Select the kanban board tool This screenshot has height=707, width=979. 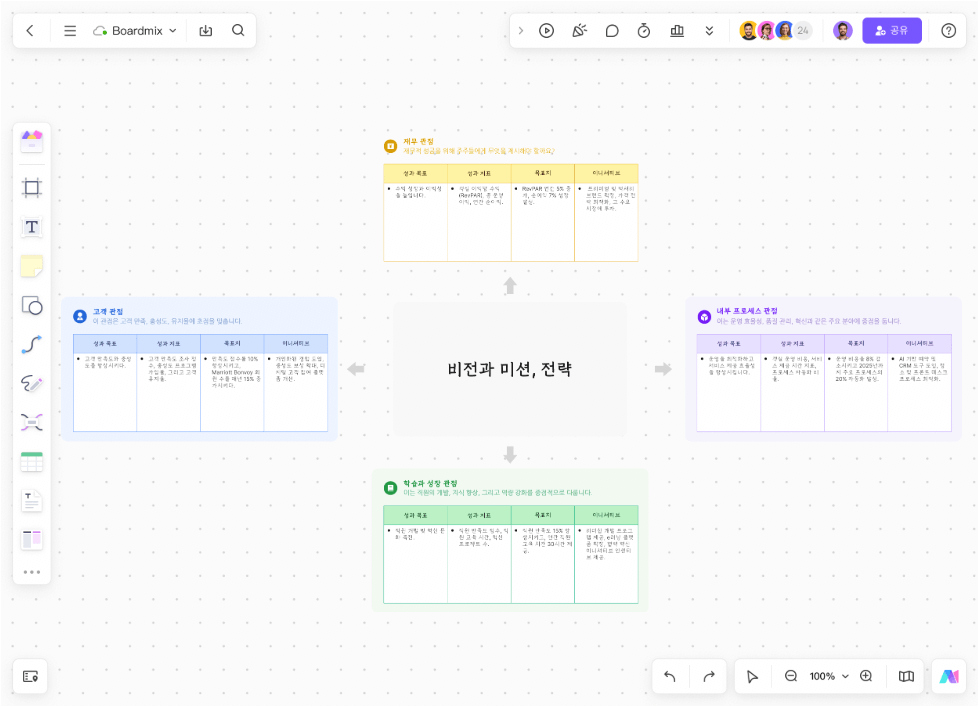pos(32,540)
